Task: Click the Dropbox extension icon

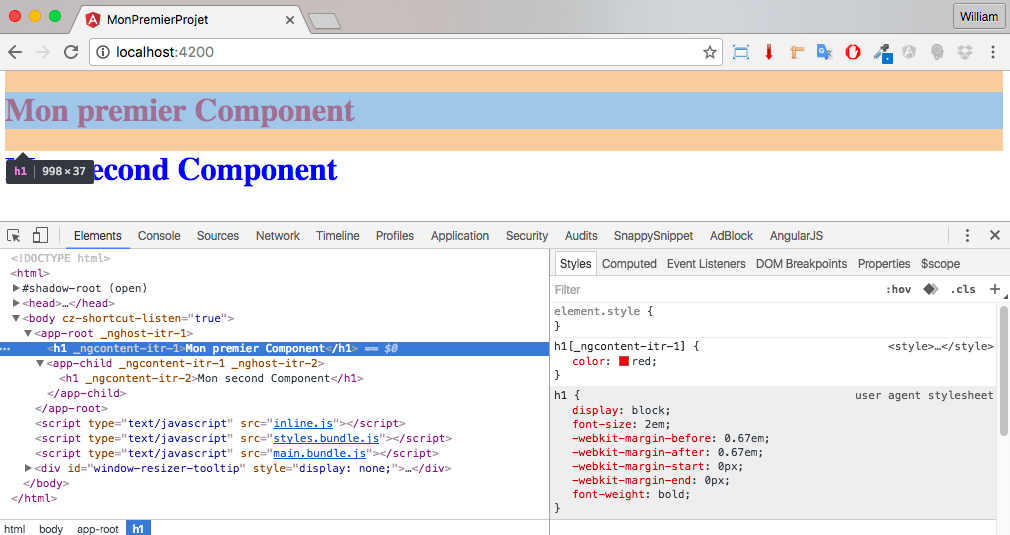Action: click(x=964, y=52)
